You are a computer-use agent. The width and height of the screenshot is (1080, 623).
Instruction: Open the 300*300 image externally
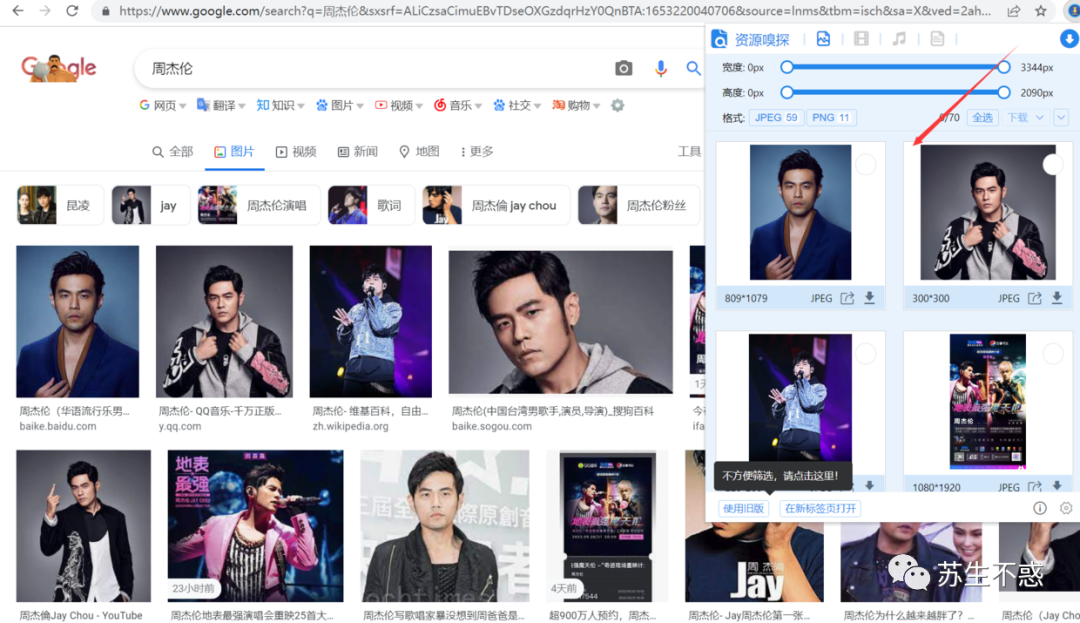click(1035, 298)
